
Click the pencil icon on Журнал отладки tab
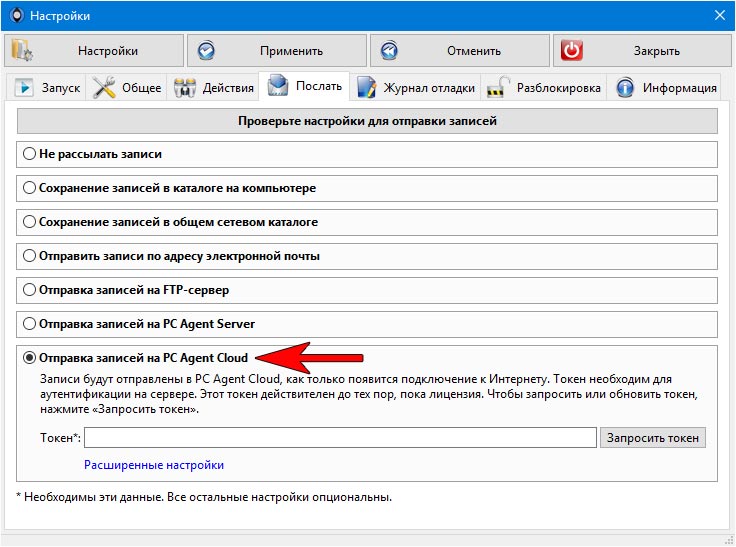coord(367,88)
